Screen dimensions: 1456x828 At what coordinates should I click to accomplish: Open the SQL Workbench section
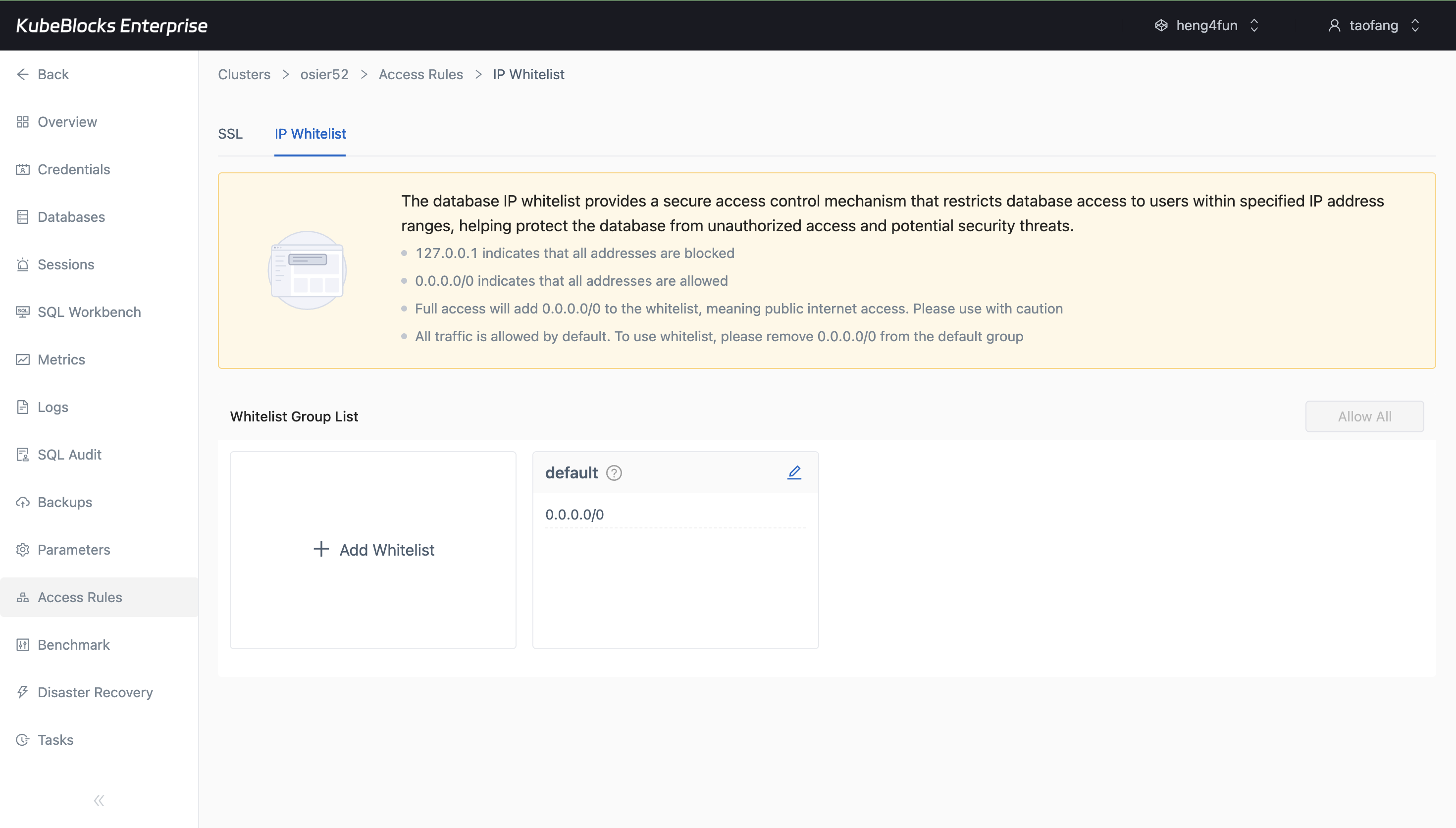click(89, 311)
